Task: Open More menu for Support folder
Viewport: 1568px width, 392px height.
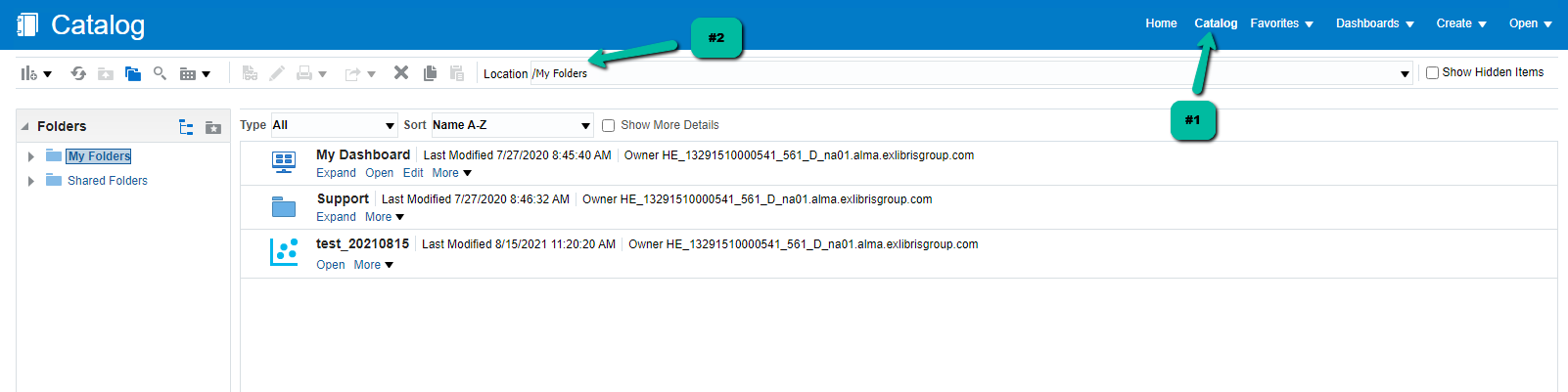Action: [x=385, y=217]
